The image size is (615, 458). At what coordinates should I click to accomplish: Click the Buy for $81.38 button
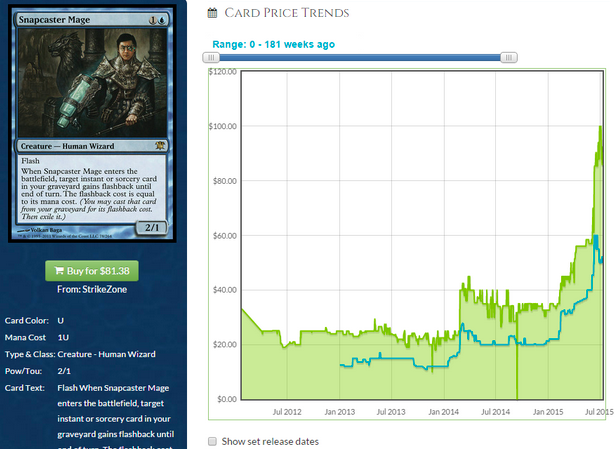(x=92, y=271)
